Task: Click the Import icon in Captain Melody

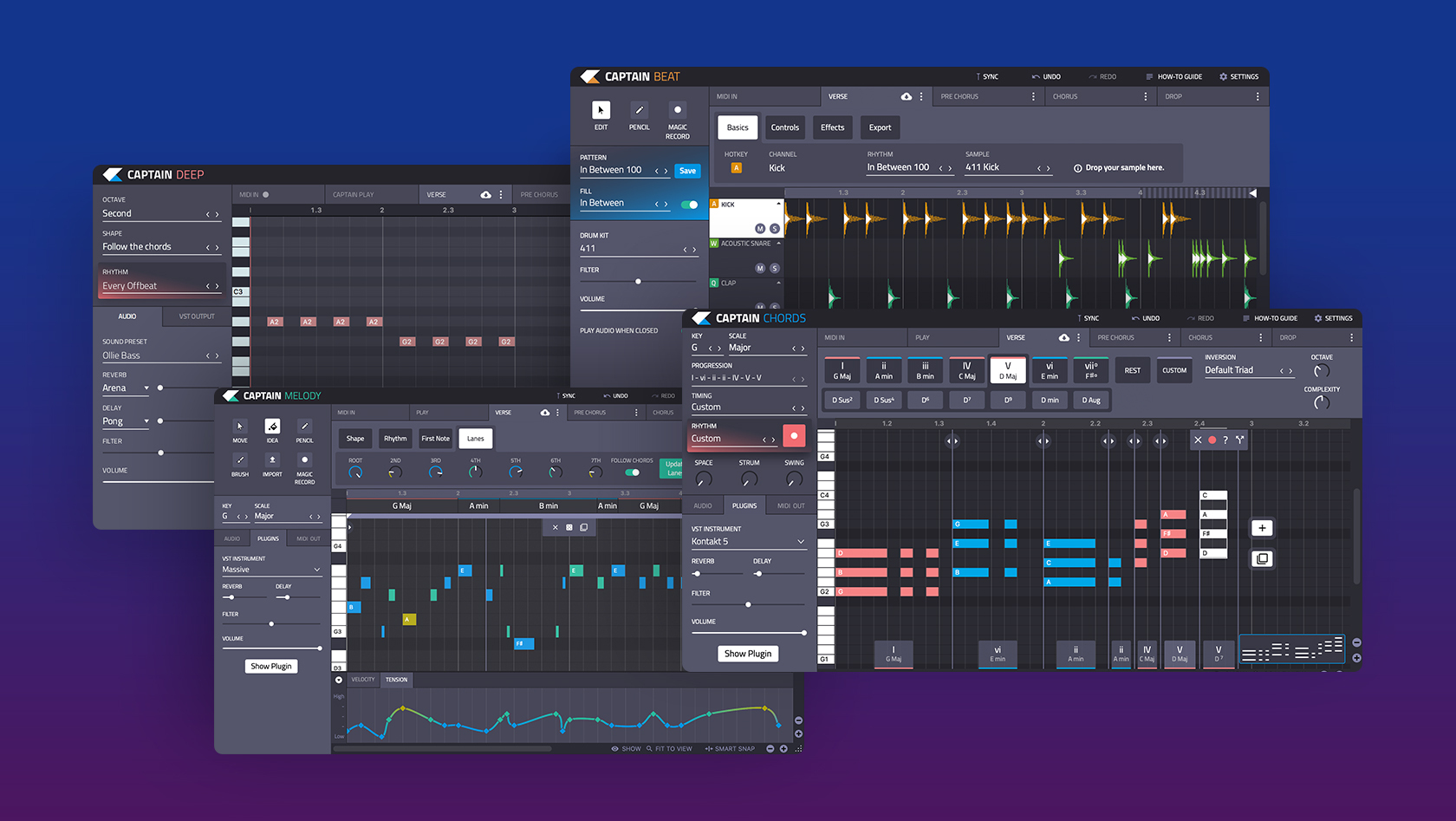Action: pos(272,459)
